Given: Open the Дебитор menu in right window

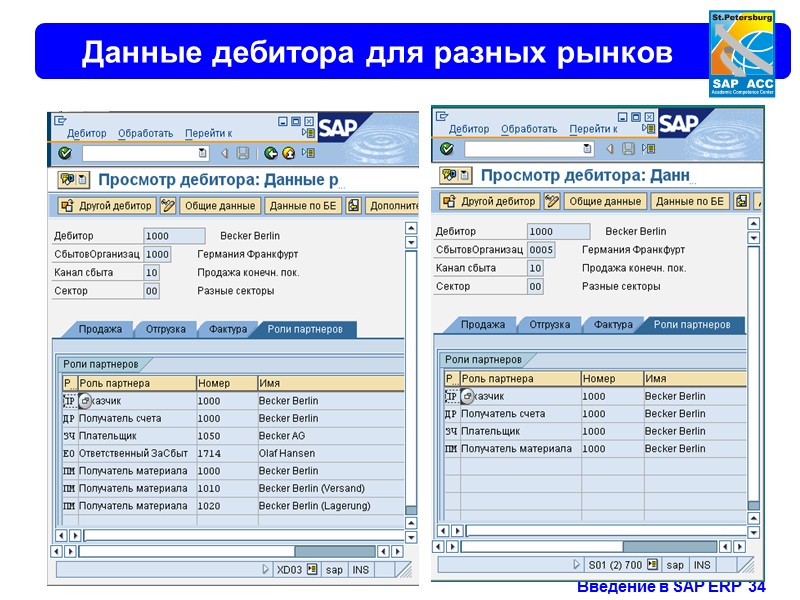Looking at the screenshot, I should pyautogui.click(x=469, y=129).
